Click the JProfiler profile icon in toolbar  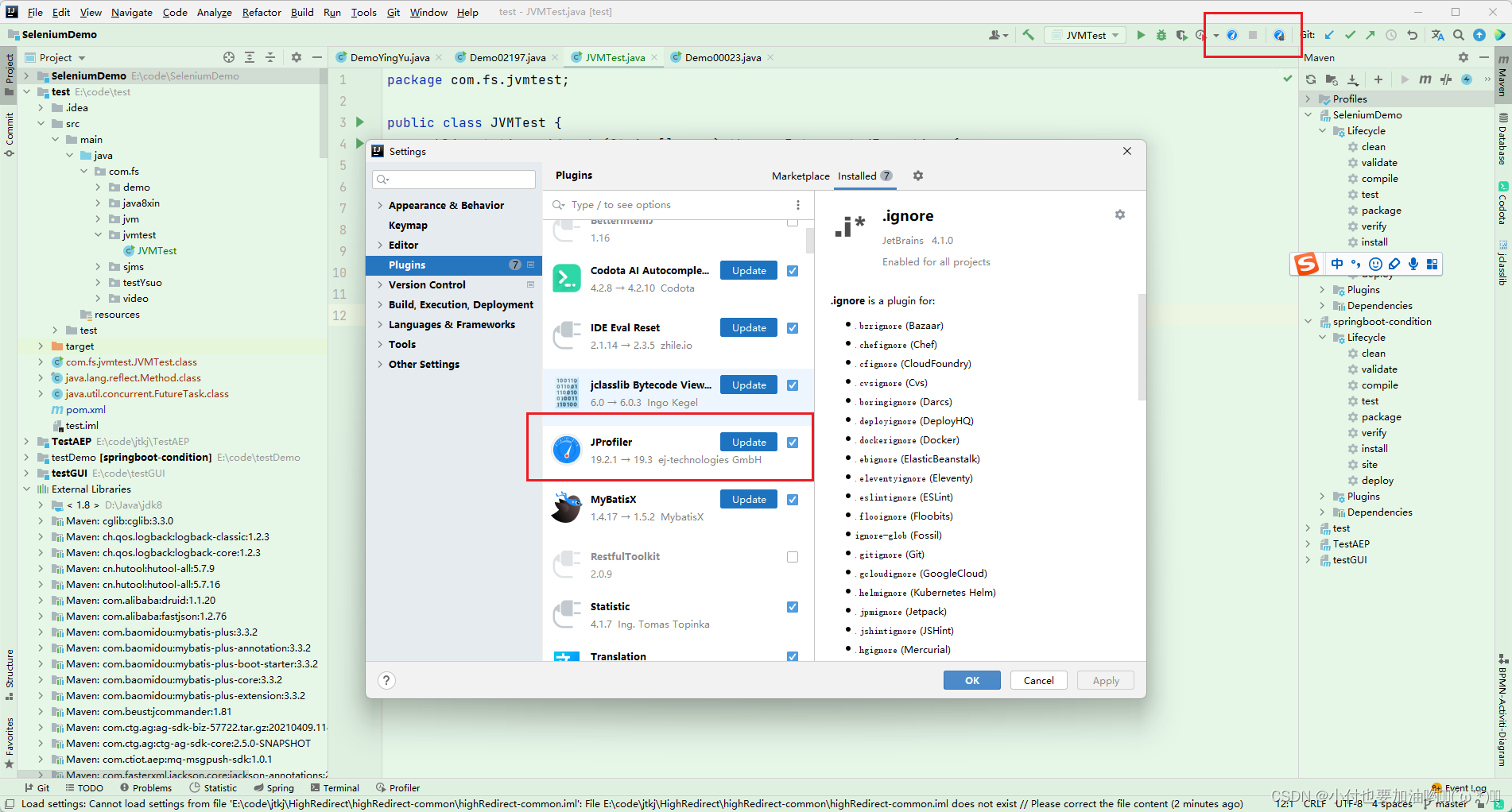click(x=1231, y=35)
